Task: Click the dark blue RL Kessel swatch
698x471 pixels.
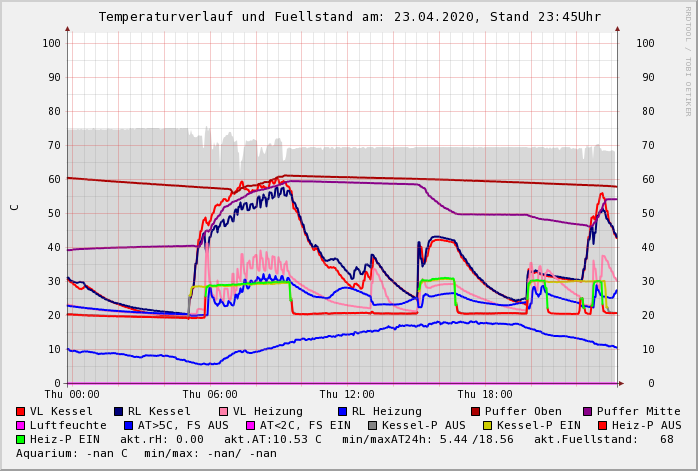Action: point(119,411)
